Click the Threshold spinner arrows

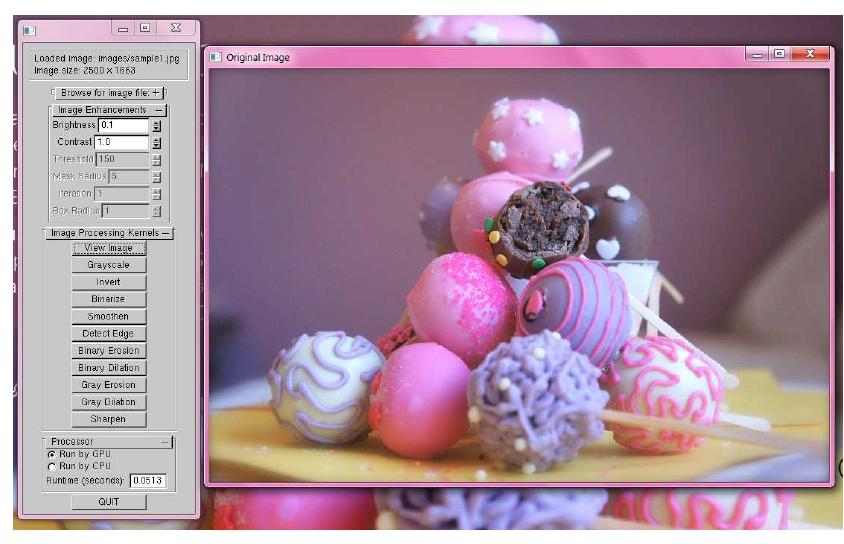click(157, 160)
